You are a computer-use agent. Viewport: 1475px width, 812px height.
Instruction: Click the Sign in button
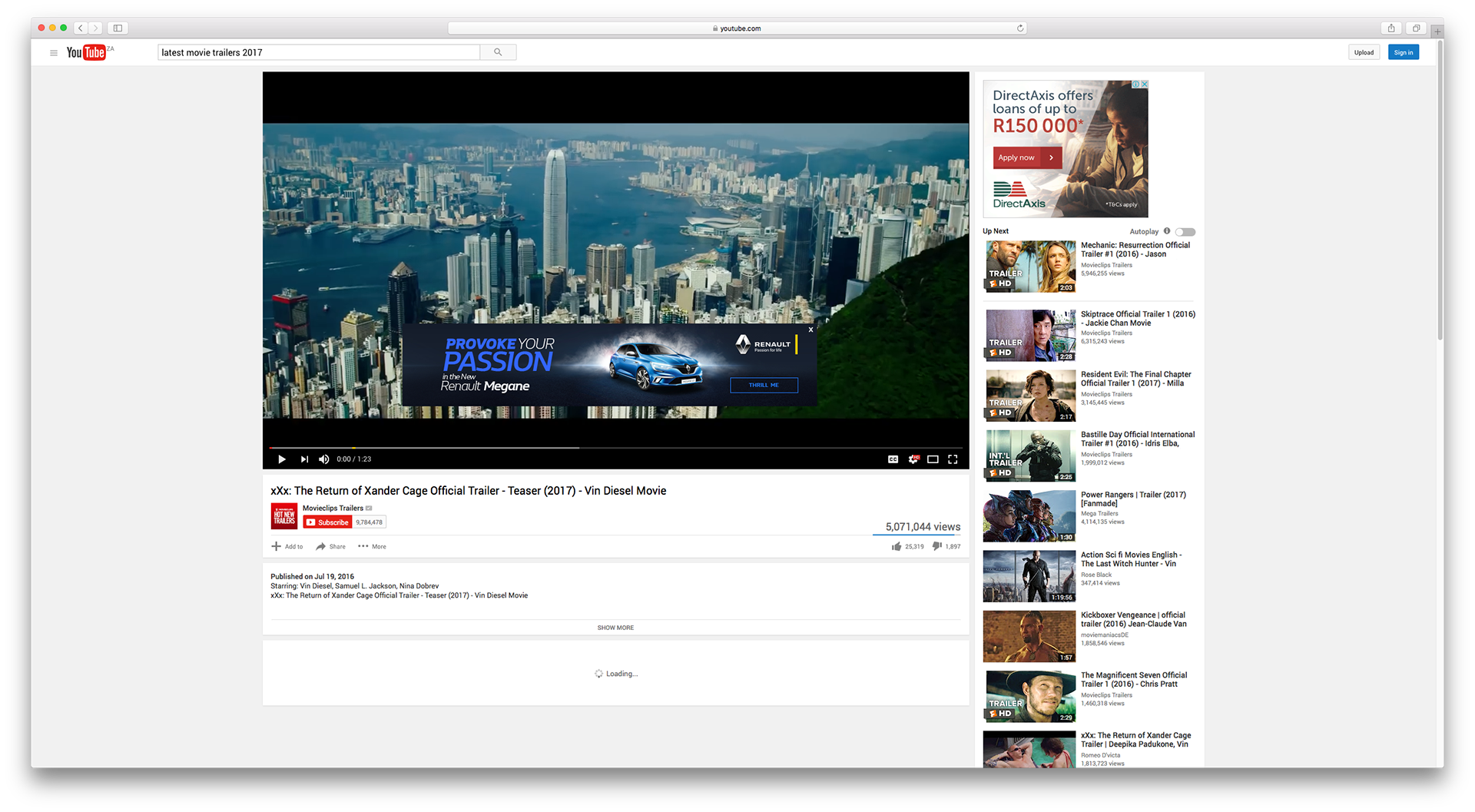[x=1403, y=52]
